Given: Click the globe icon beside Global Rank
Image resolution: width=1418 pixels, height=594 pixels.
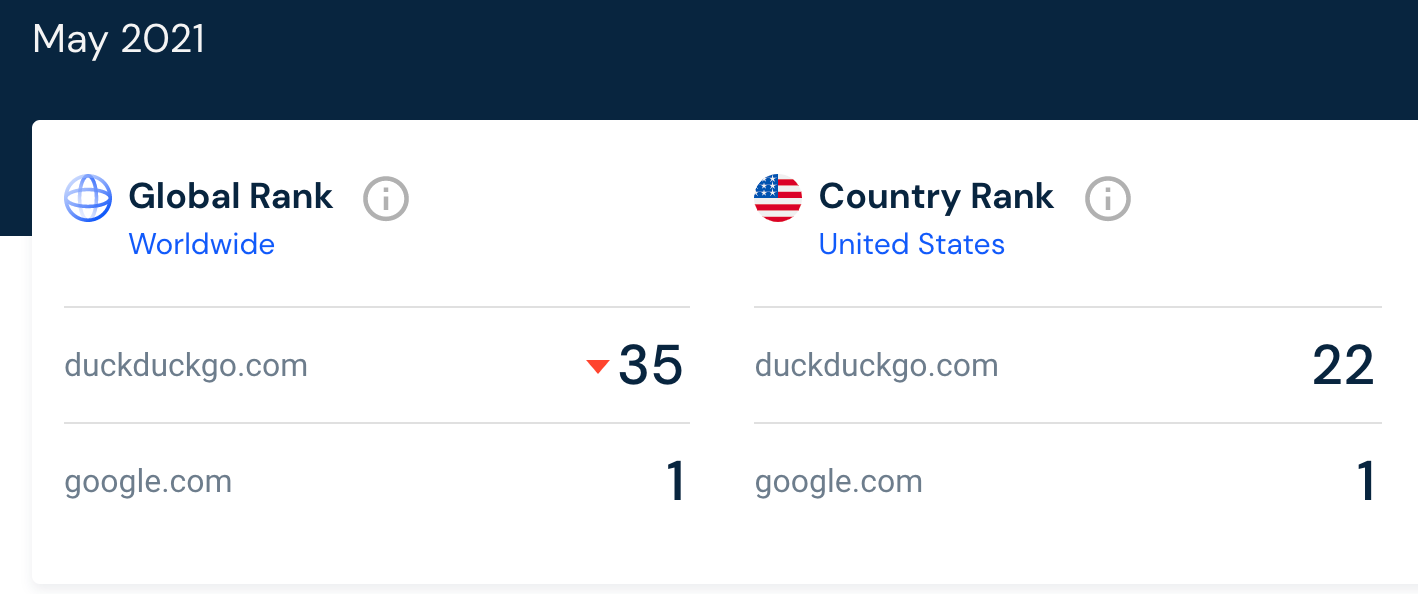Looking at the screenshot, I should 88,198.
